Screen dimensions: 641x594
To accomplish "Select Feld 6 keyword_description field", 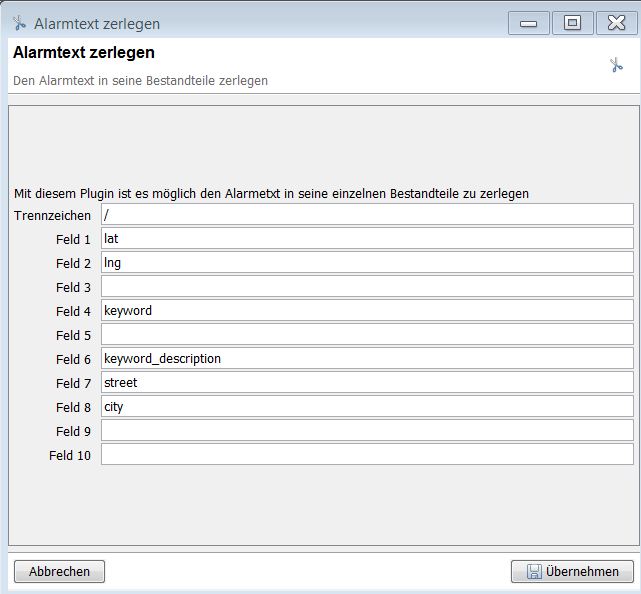I will pos(367,358).
